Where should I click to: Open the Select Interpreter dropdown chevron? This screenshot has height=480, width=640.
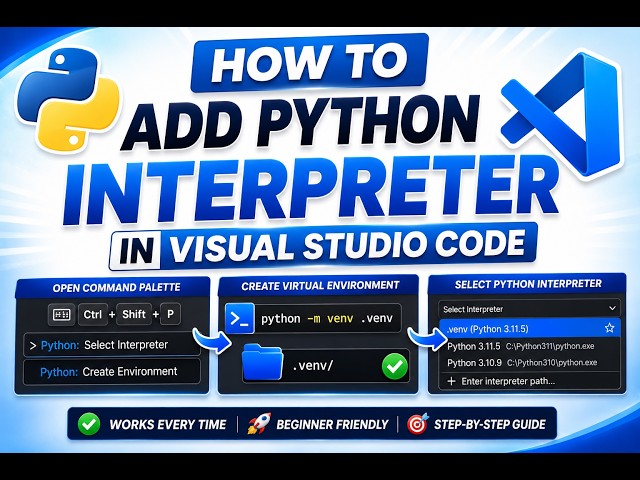coord(612,308)
